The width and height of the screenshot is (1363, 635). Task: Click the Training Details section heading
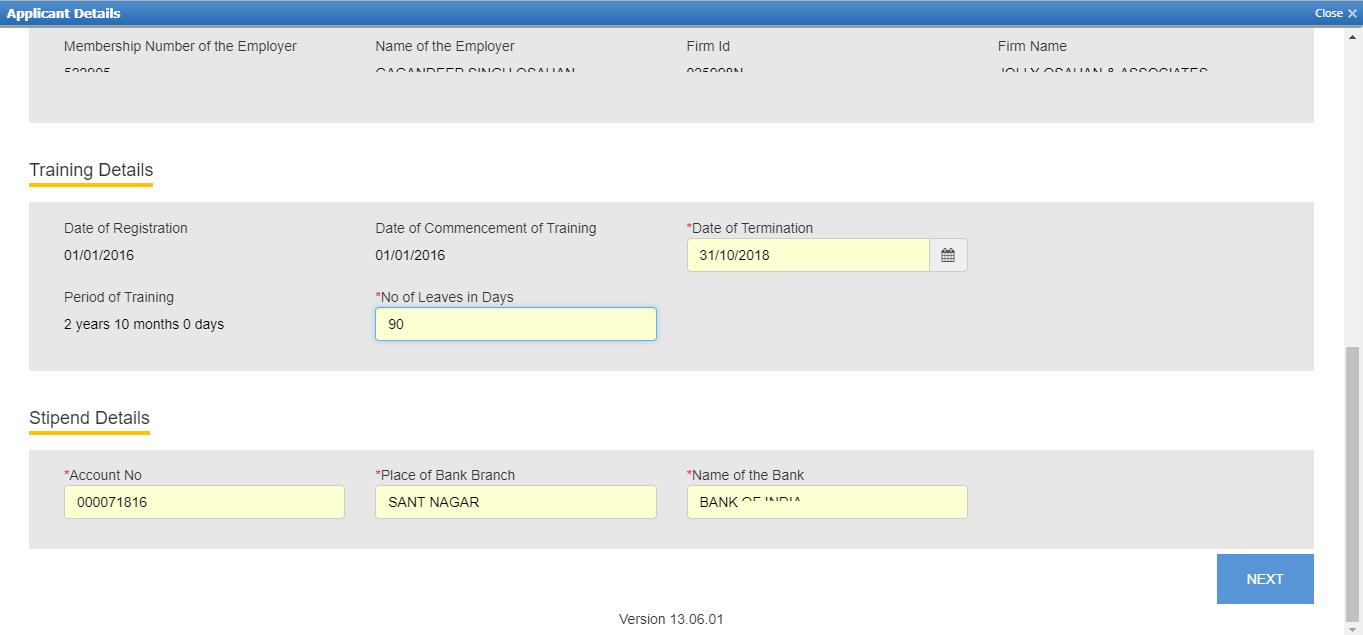pyautogui.click(x=91, y=170)
